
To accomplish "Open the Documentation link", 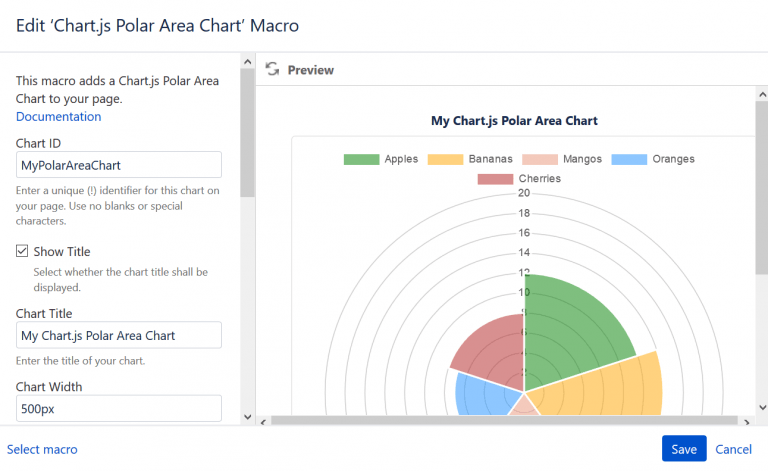I will [x=58, y=116].
